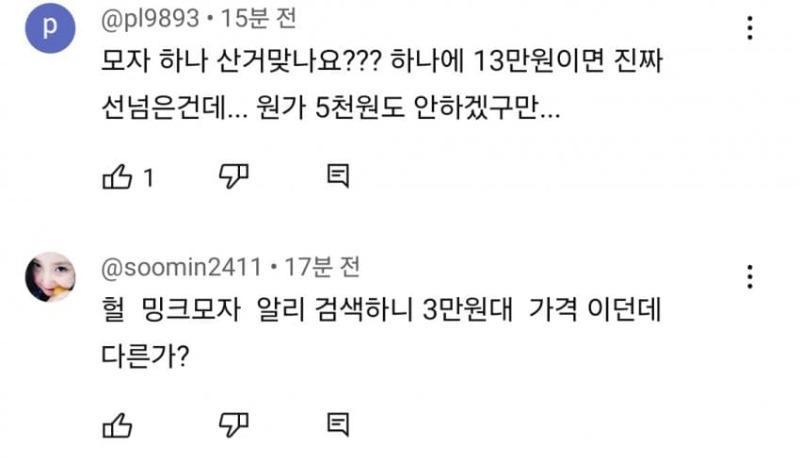Visit the @soomin2411 channel link
Screen dimensions: 800x464
click(180, 267)
